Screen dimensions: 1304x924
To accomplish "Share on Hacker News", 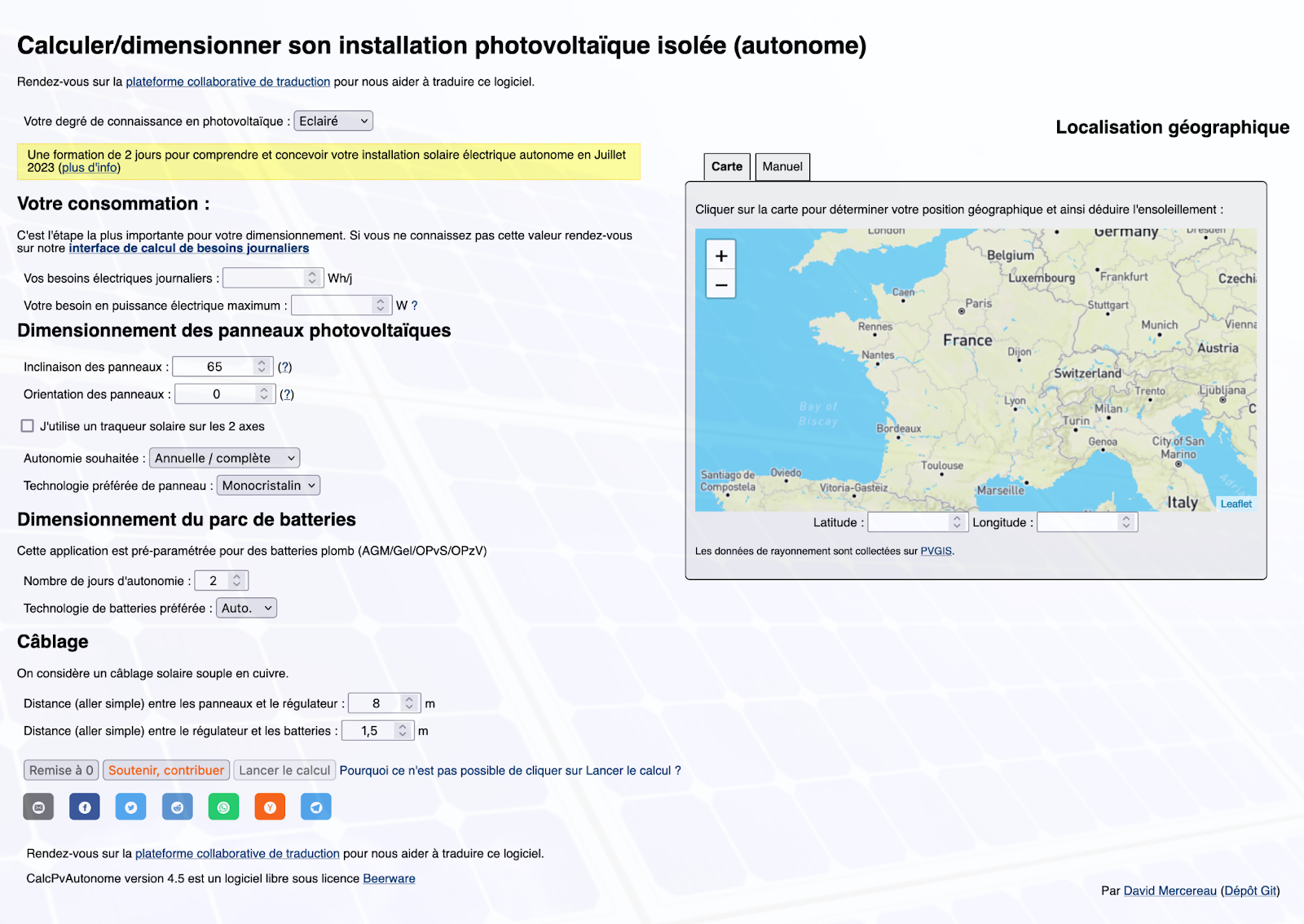I will pyautogui.click(x=270, y=807).
